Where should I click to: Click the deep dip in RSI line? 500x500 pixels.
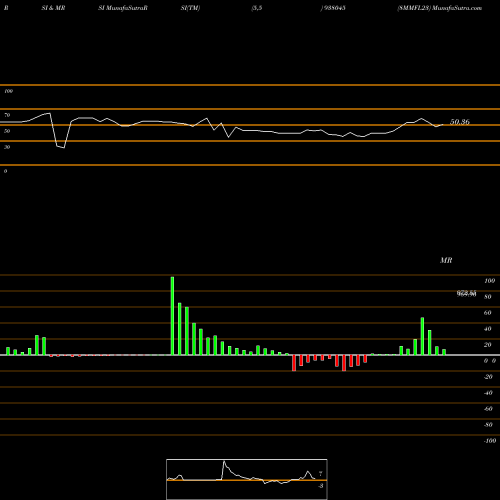(x=60, y=146)
